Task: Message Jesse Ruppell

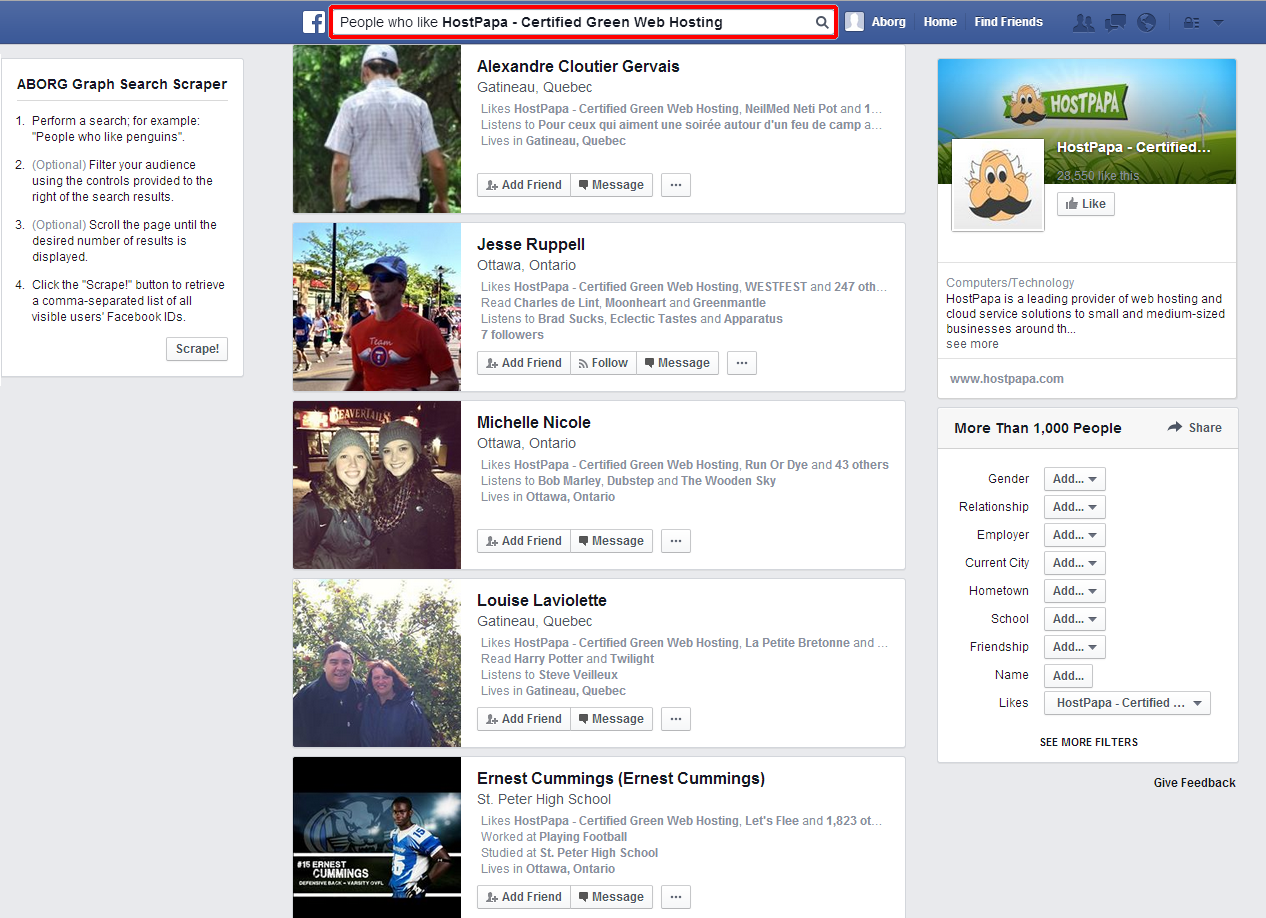Action: (x=677, y=363)
